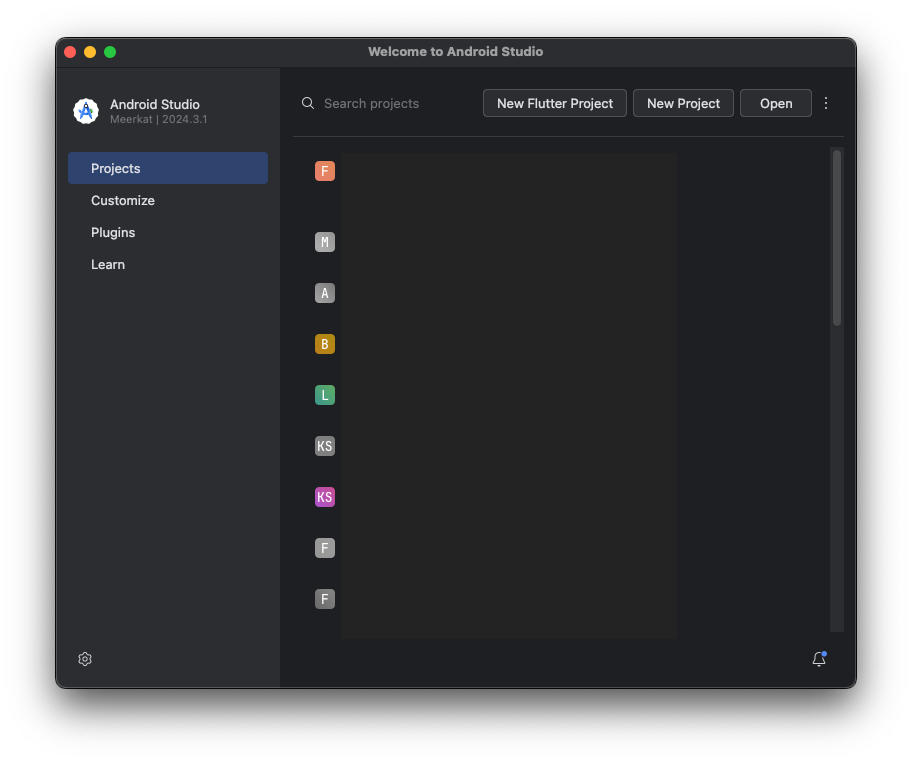
Task: Go to the Learn tab
Action: (x=168, y=264)
